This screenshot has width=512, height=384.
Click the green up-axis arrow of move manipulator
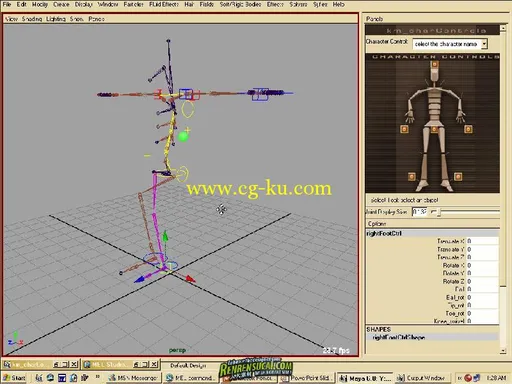pyautogui.click(x=165, y=236)
